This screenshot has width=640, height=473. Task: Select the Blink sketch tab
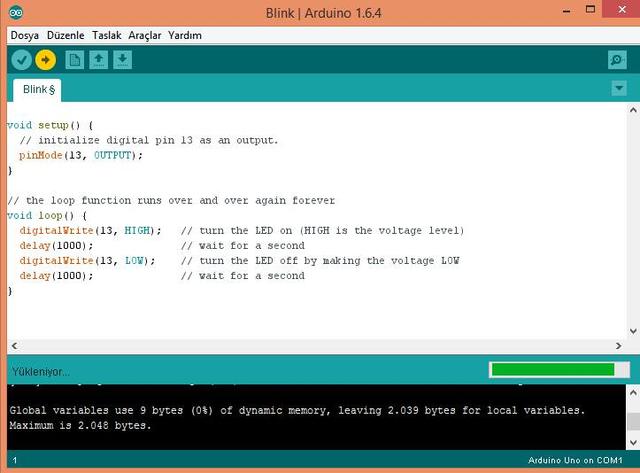38,90
